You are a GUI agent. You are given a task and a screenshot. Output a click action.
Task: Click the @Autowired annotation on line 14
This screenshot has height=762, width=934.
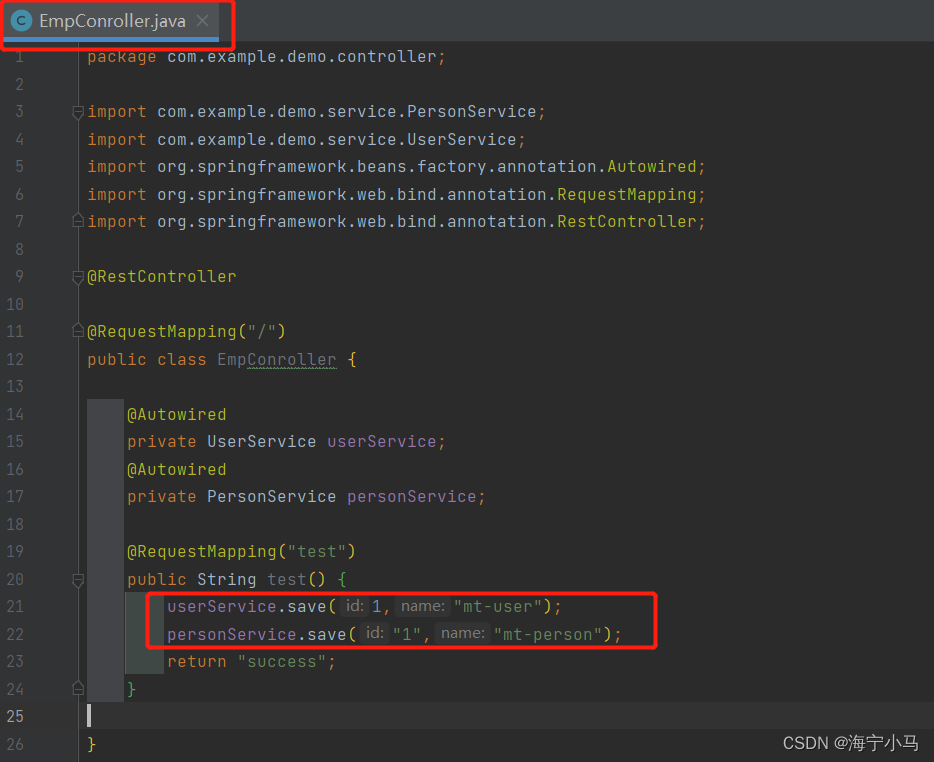coord(177,415)
